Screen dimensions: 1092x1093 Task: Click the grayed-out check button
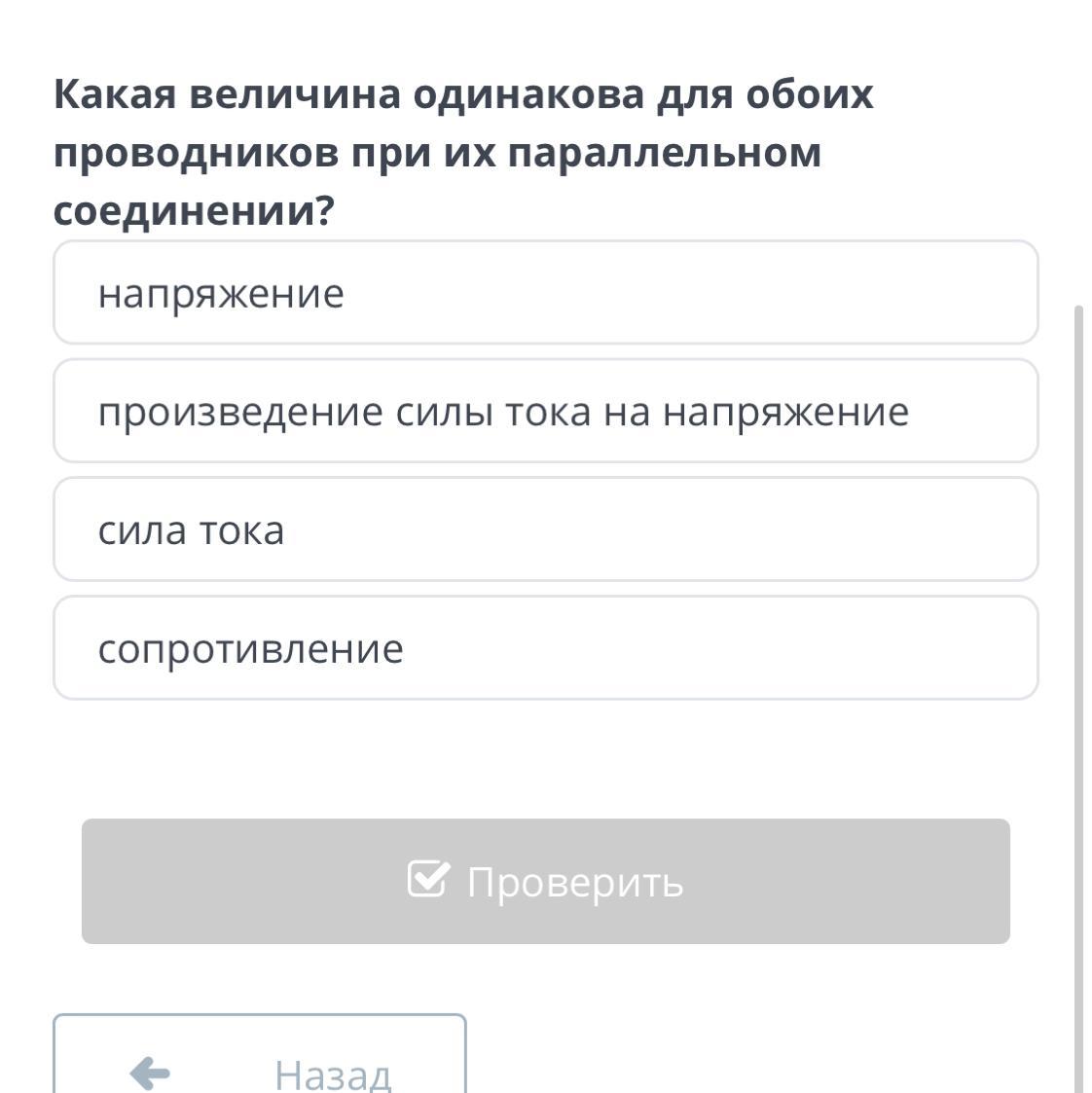pyautogui.click(x=545, y=882)
